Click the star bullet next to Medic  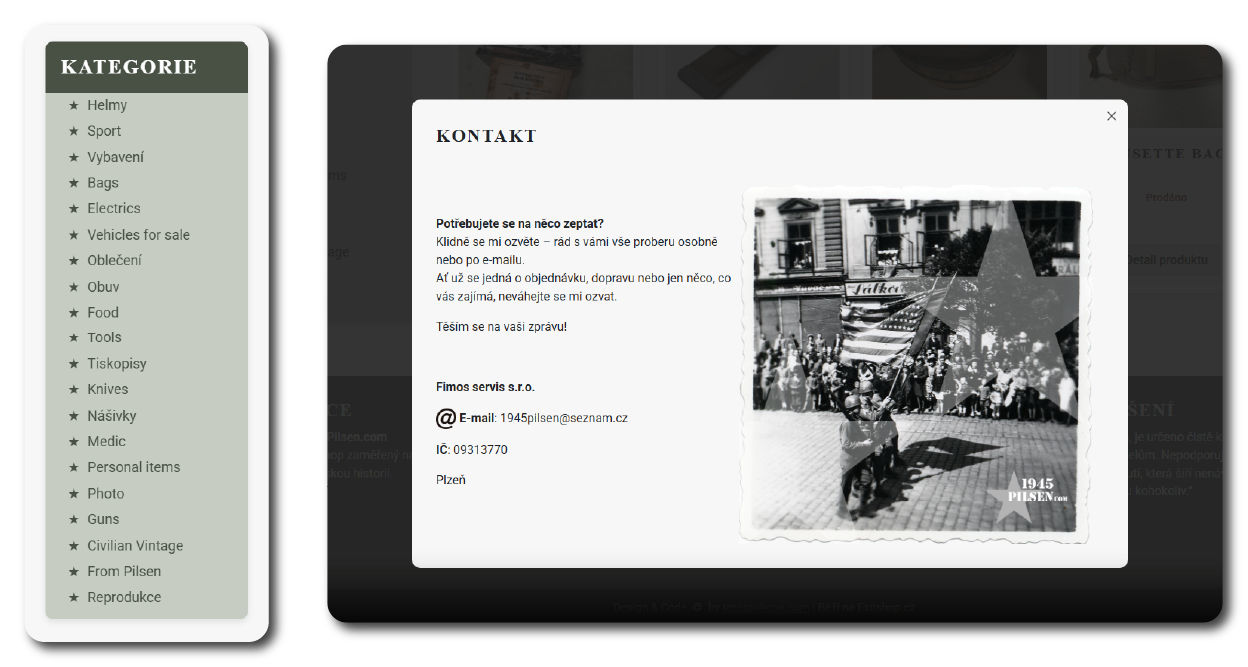click(x=73, y=441)
